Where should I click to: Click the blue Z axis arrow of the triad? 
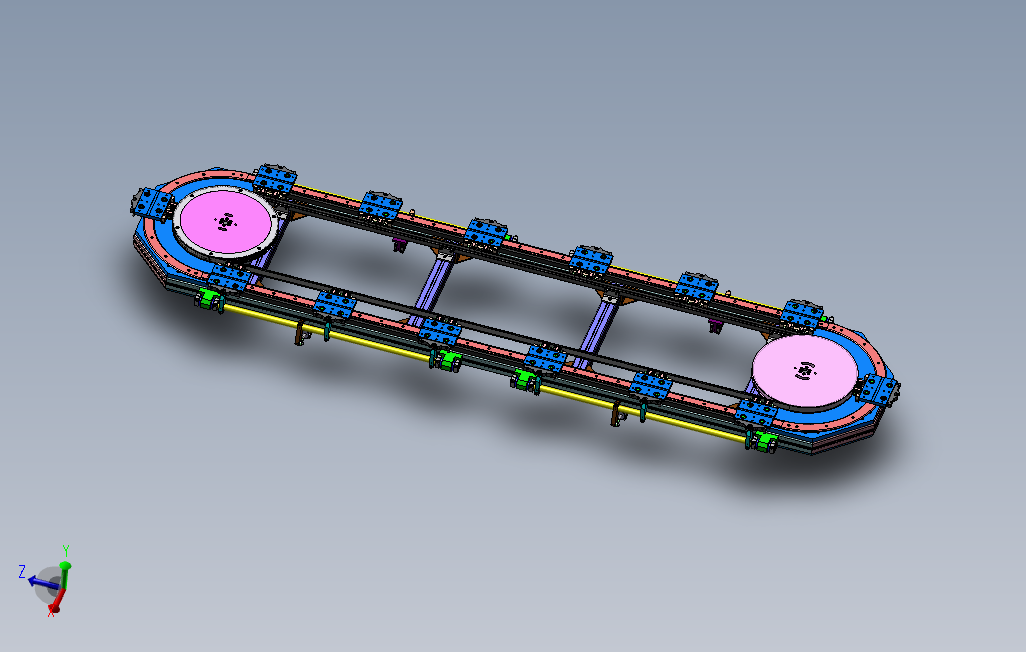(42, 582)
